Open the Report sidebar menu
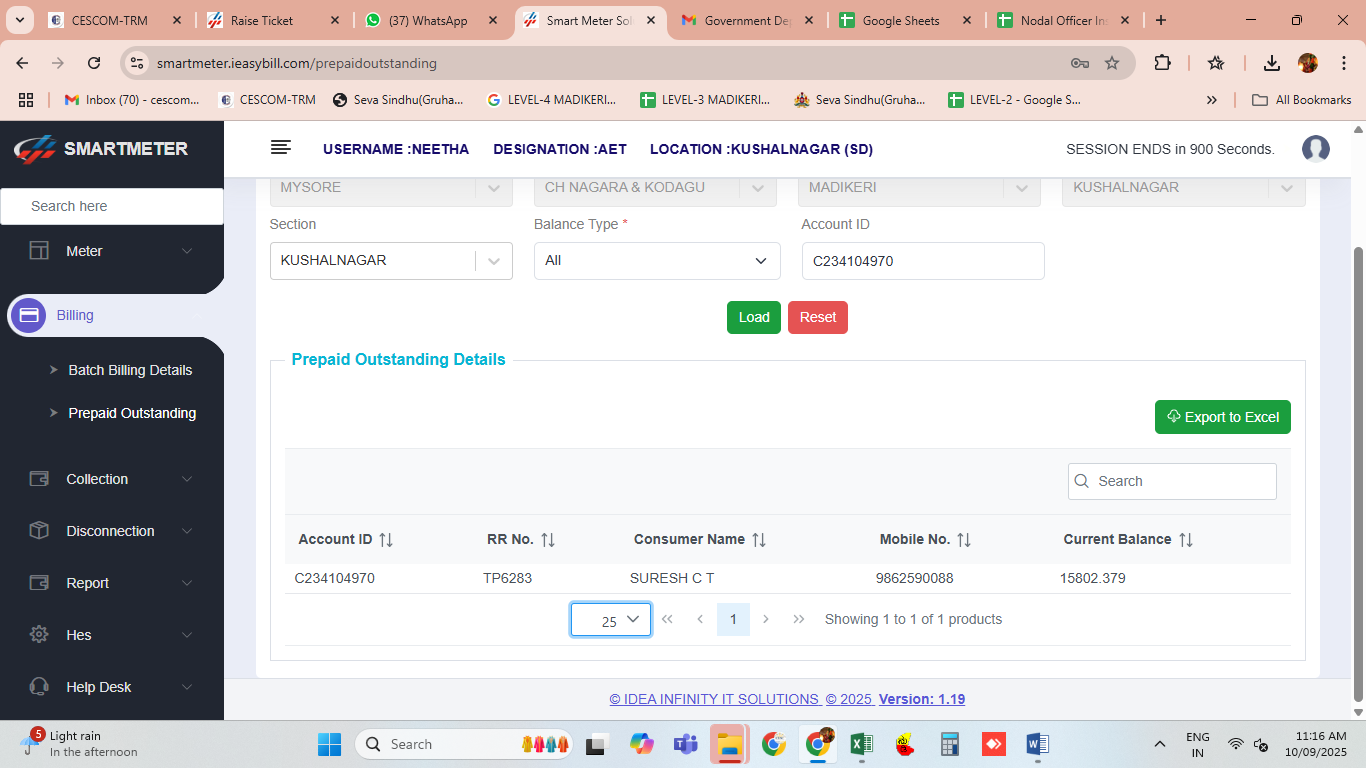 pyautogui.click(x=112, y=583)
